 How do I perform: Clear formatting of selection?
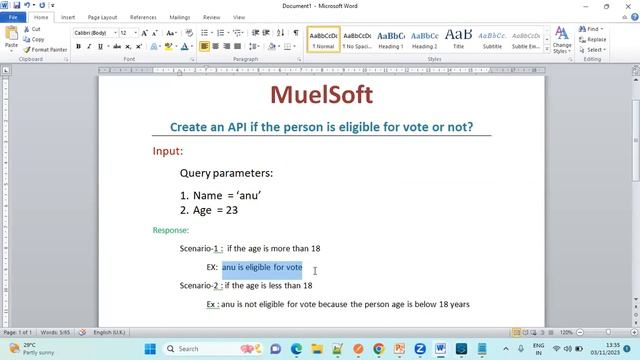click(x=189, y=33)
